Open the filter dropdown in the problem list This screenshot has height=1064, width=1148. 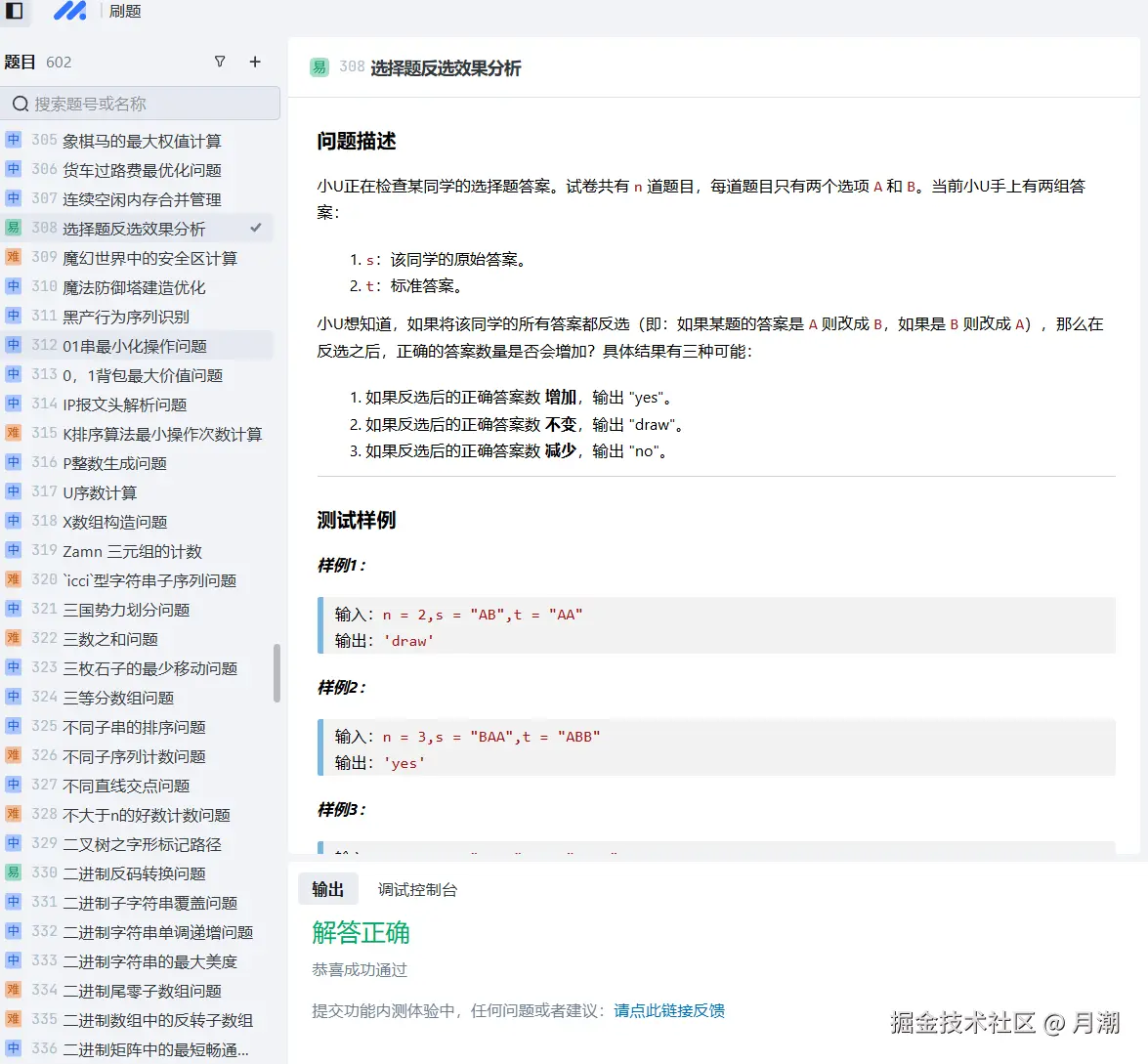click(220, 62)
